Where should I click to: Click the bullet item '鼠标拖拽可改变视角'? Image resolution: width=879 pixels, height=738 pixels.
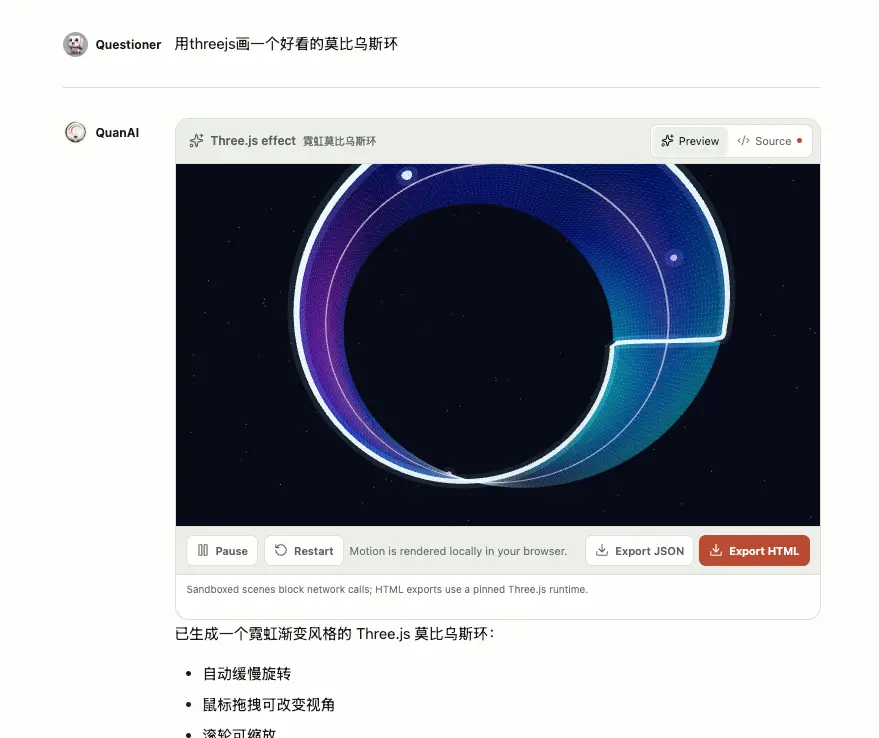(x=269, y=704)
